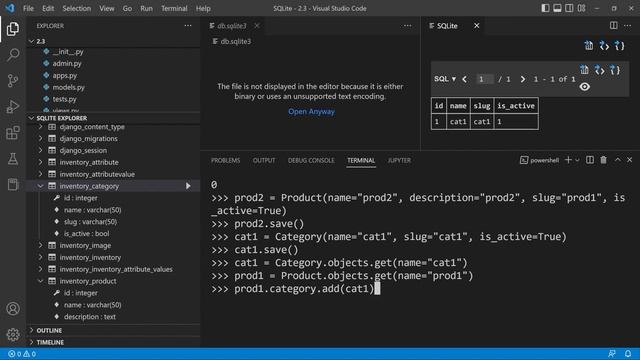Expand the inventory_image table
Screen dimensions: 640x360
click(x=40, y=246)
